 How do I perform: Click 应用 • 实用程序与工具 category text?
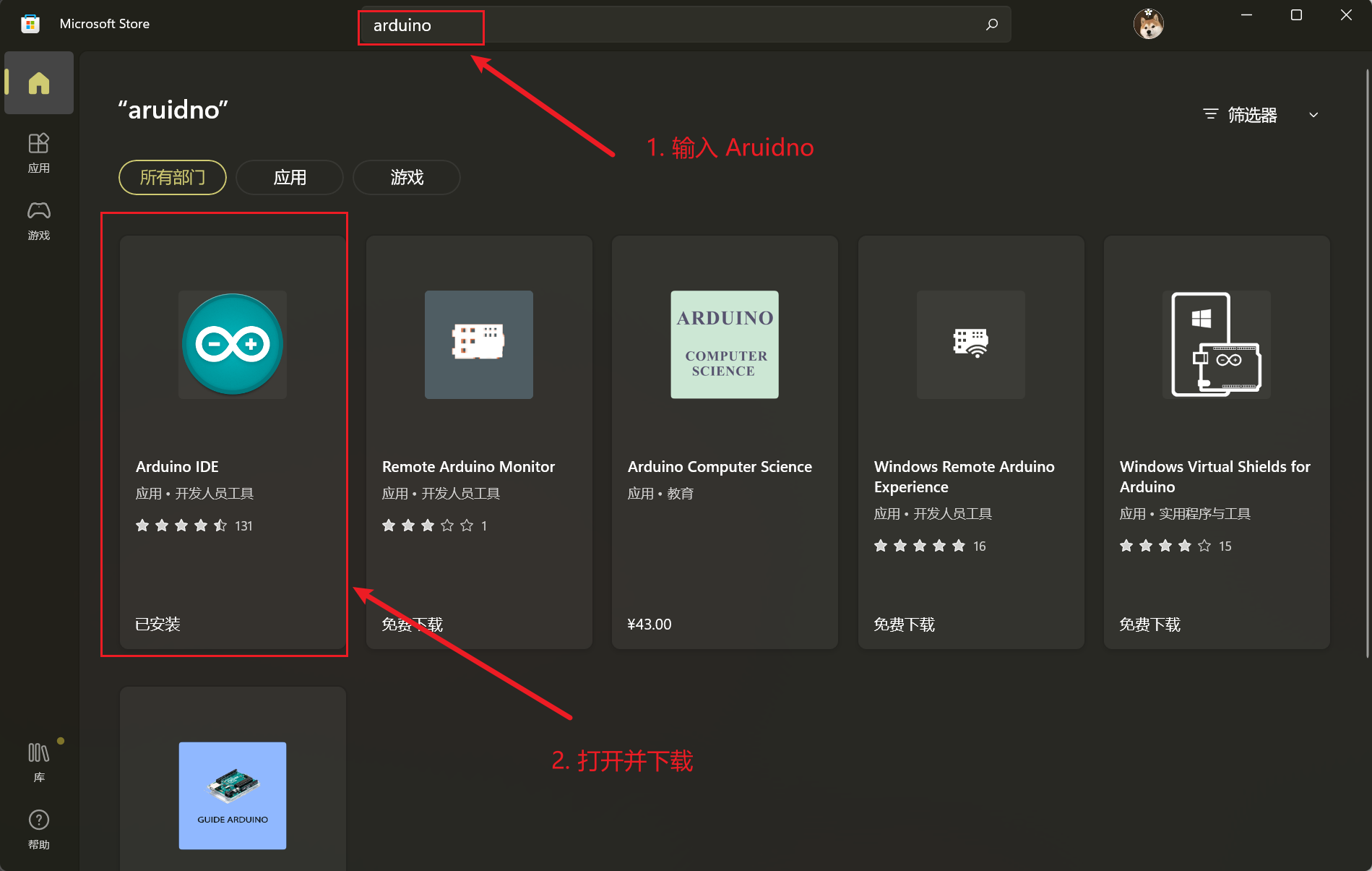[1185, 514]
